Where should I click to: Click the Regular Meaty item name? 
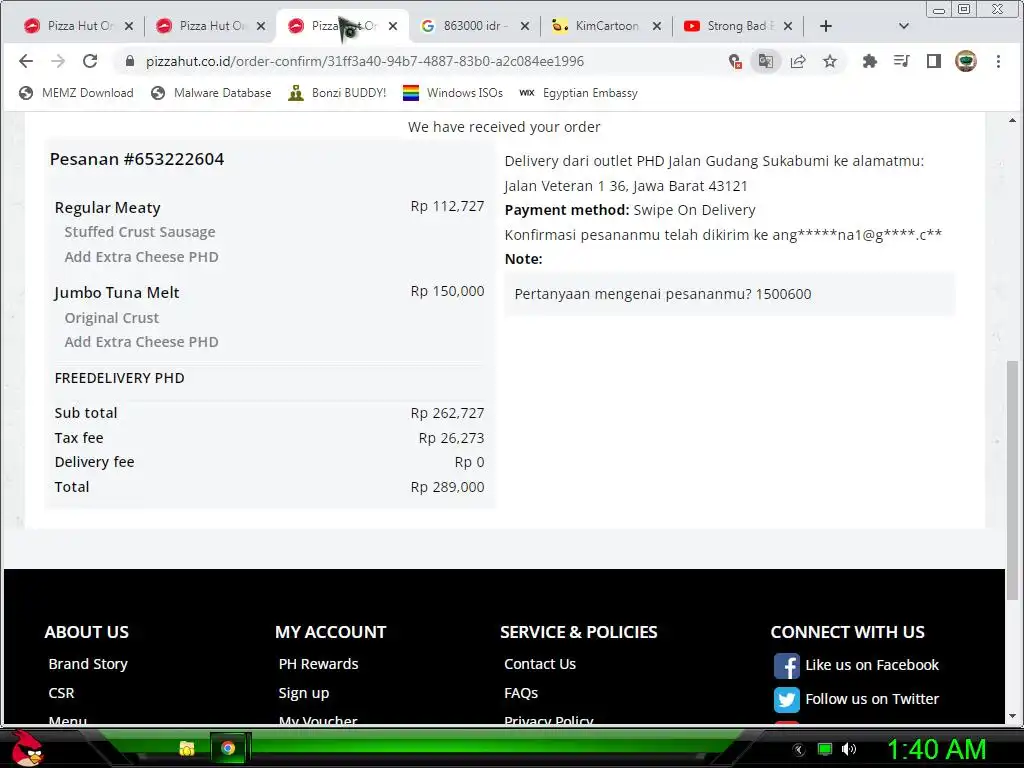[x=108, y=208]
